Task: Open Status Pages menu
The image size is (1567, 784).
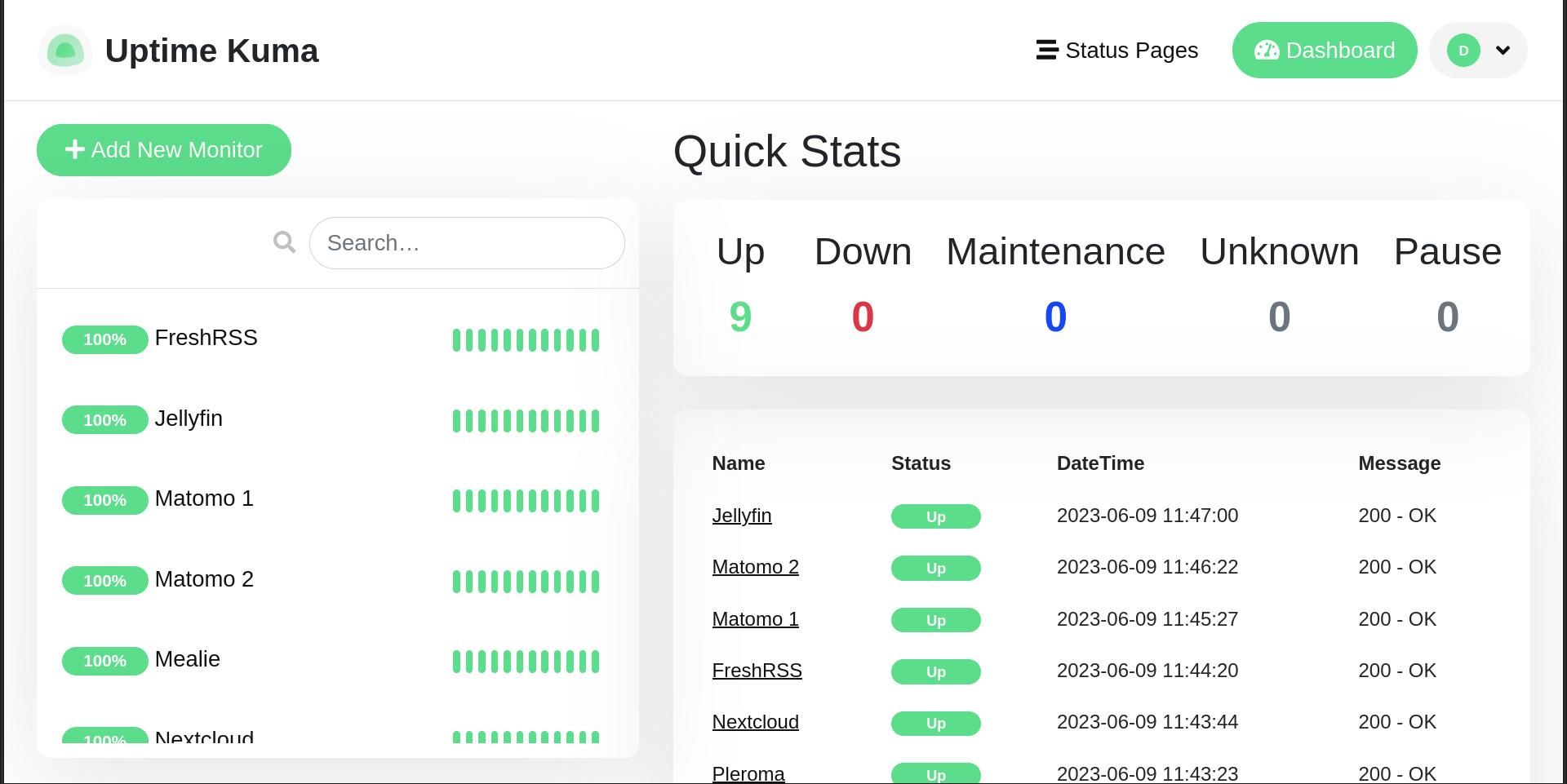Action: [1116, 51]
